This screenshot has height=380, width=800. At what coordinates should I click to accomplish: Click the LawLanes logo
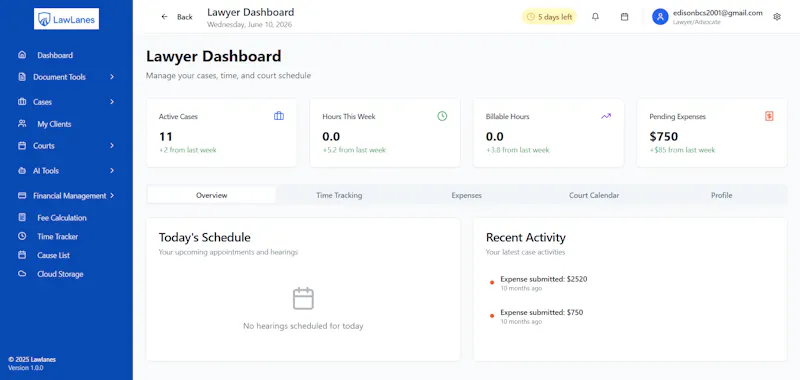tap(66, 19)
